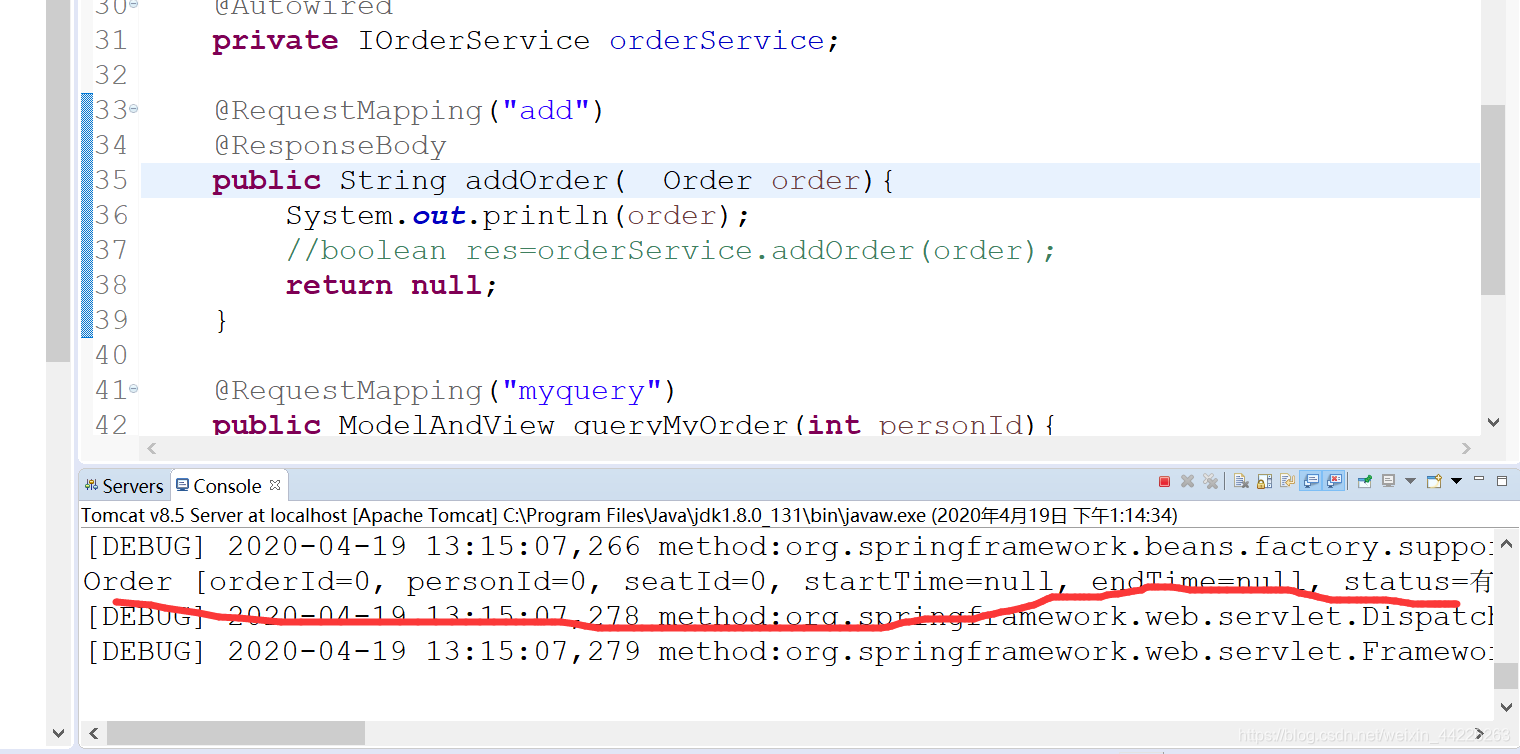Image resolution: width=1520 pixels, height=754 pixels.
Task: Click the editor vertical scrollbar thumb
Action: point(1492,200)
